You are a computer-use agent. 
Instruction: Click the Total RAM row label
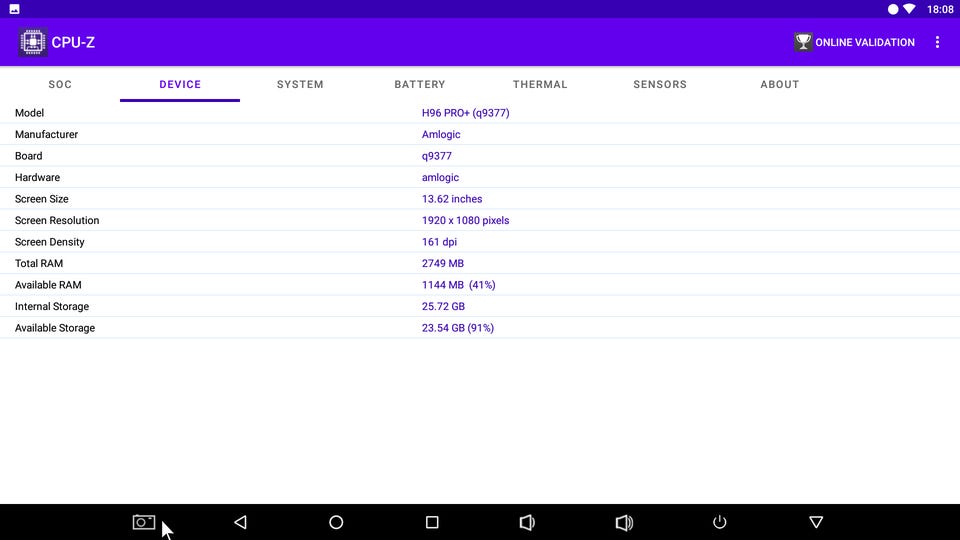click(x=39, y=263)
